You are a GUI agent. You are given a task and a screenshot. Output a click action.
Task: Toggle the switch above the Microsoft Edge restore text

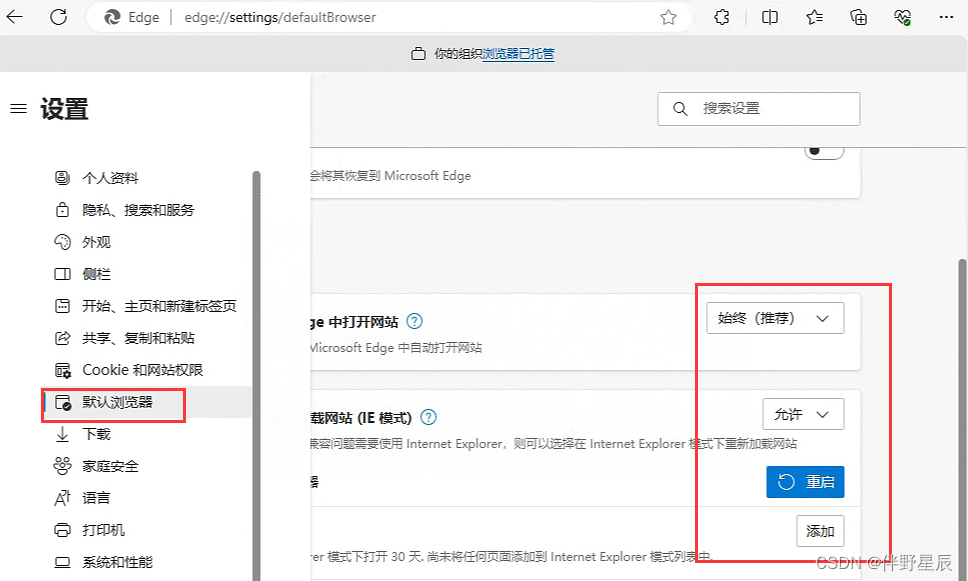824,151
